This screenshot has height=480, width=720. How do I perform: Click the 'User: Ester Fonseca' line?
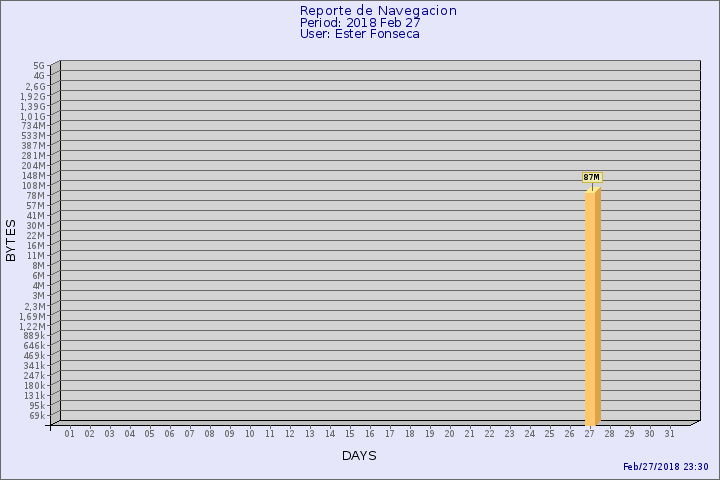(x=359, y=34)
